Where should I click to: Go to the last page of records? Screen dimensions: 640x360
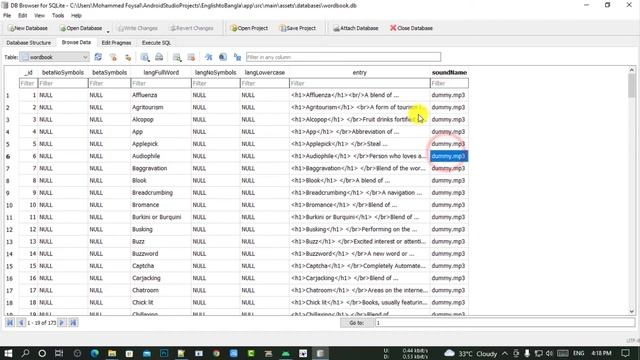(73, 323)
